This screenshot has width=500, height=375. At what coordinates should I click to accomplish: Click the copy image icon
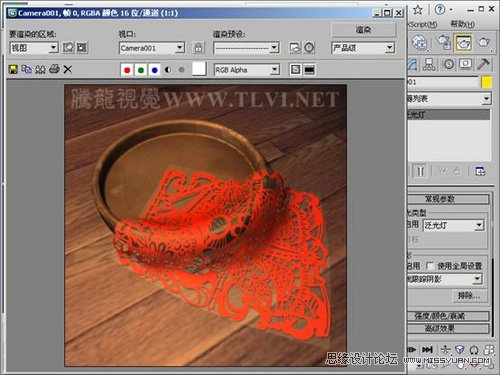coord(27,69)
